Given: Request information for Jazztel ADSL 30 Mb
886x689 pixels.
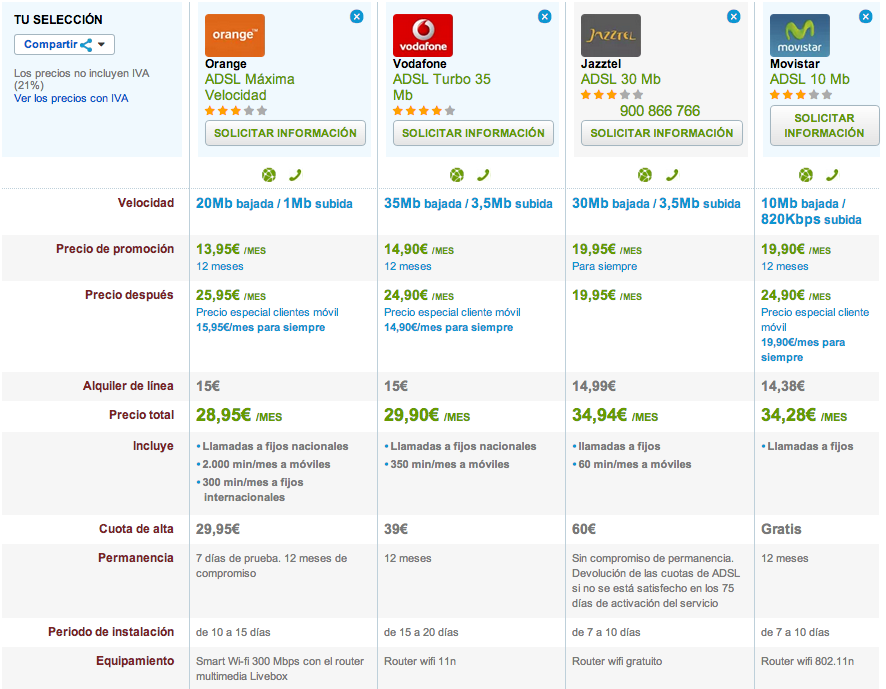Looking at the screenshot, I should coord(662,133).
